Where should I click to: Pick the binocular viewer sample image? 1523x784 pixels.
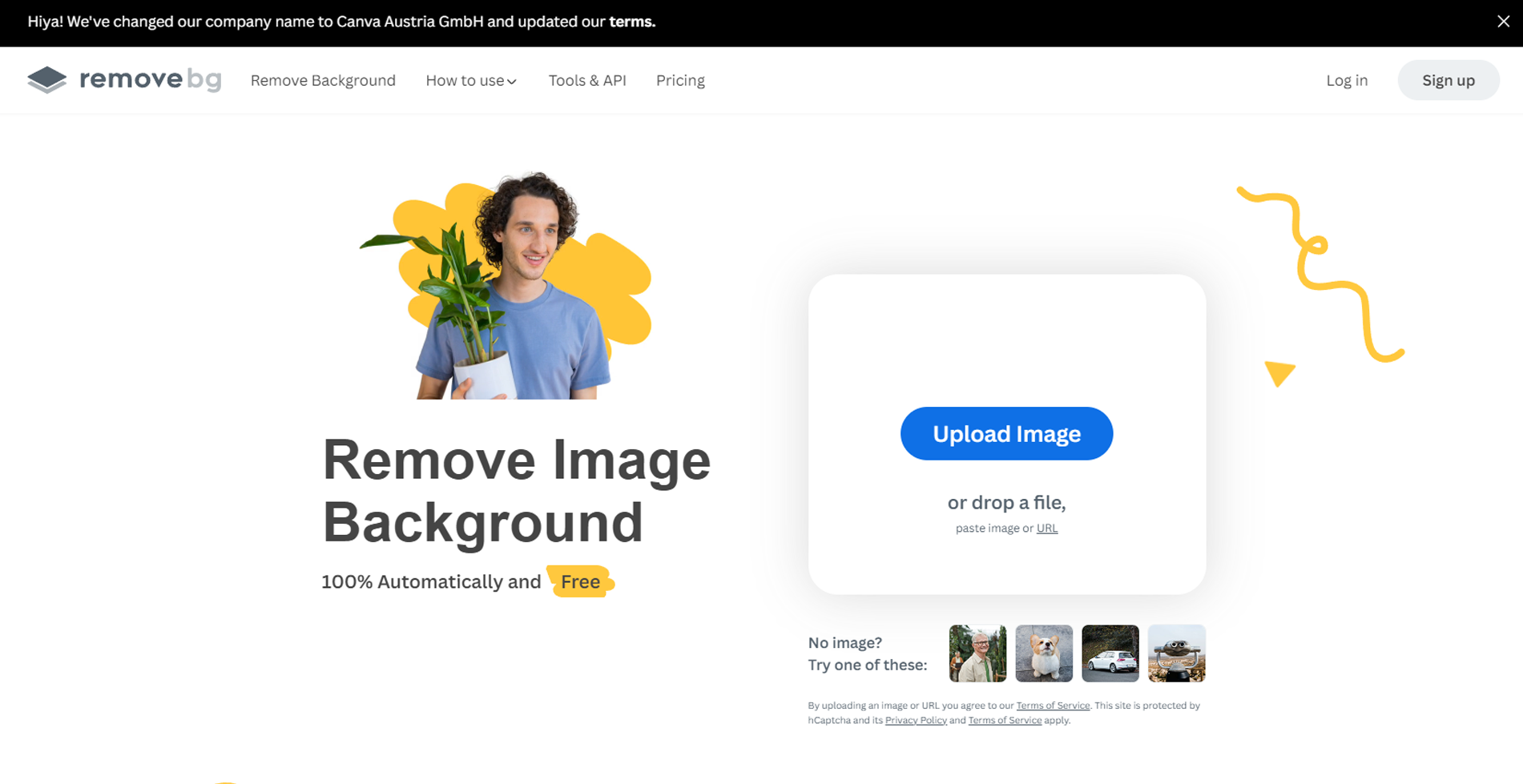tap(1176, 653)
